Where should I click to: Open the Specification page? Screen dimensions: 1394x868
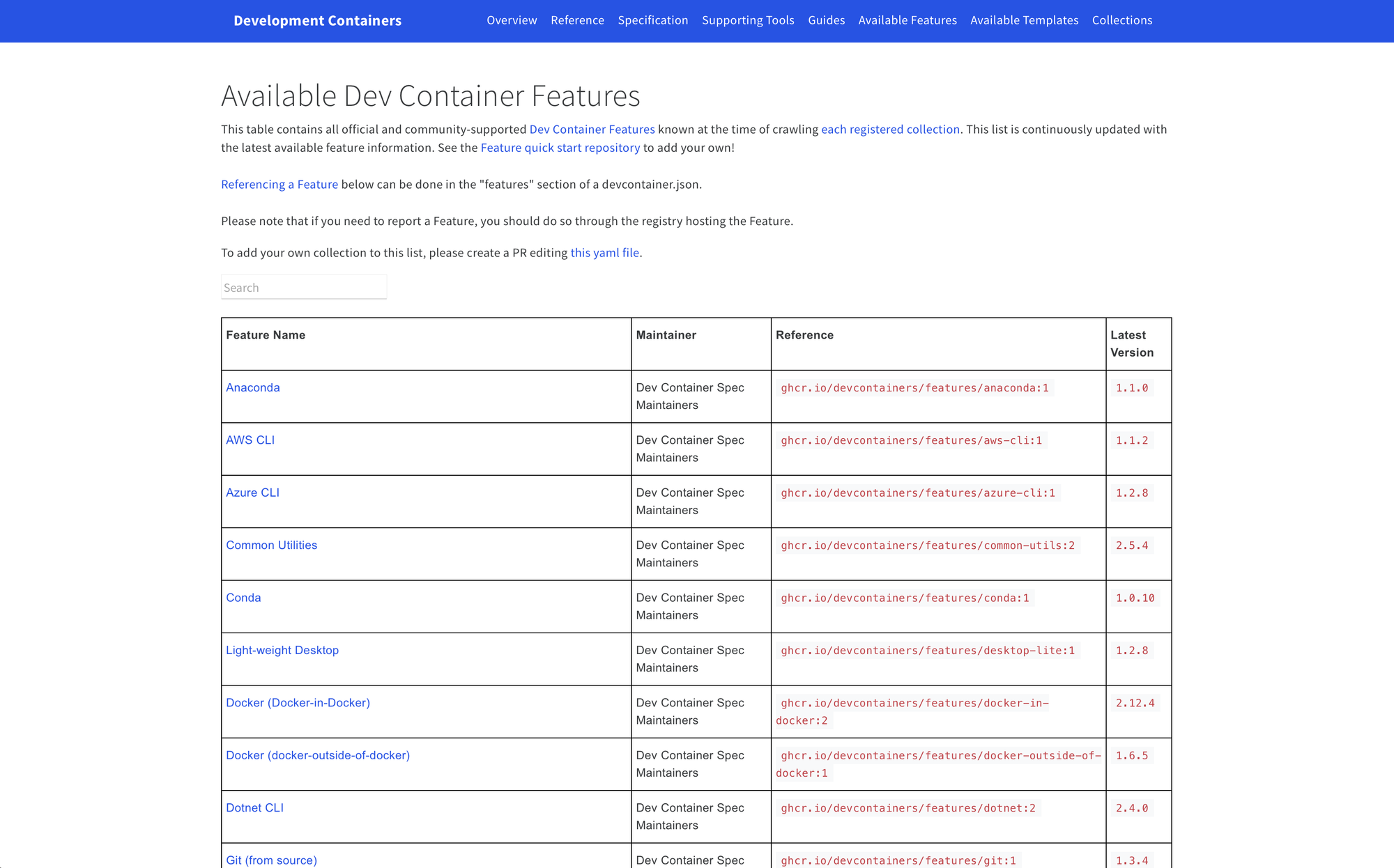(x=652, y=20)
